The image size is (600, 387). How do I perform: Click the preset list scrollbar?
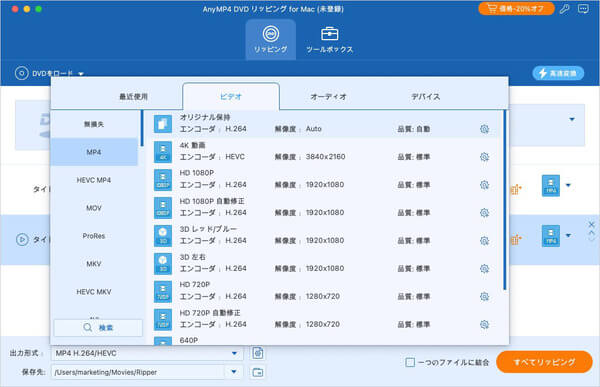(505, 200)
